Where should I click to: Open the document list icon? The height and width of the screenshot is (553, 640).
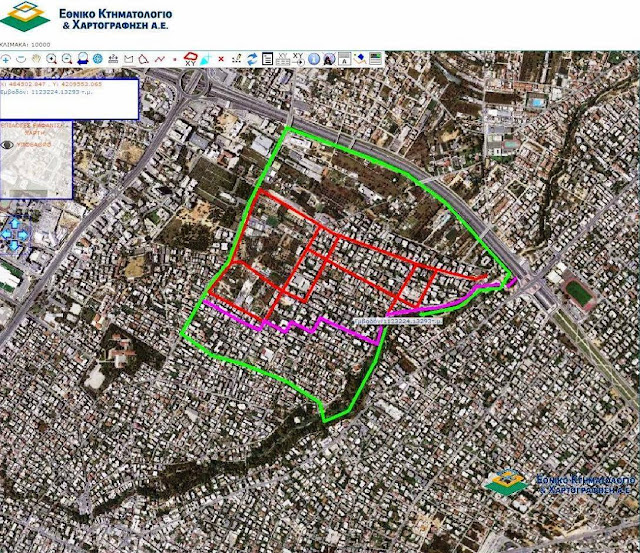[267, 59]
